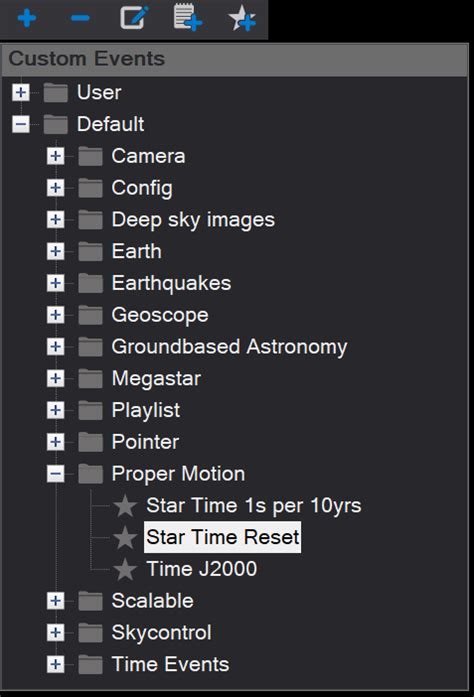Screen dimensions: 474x697
Task: Click the add star event icon
Action: click(242, 18)
